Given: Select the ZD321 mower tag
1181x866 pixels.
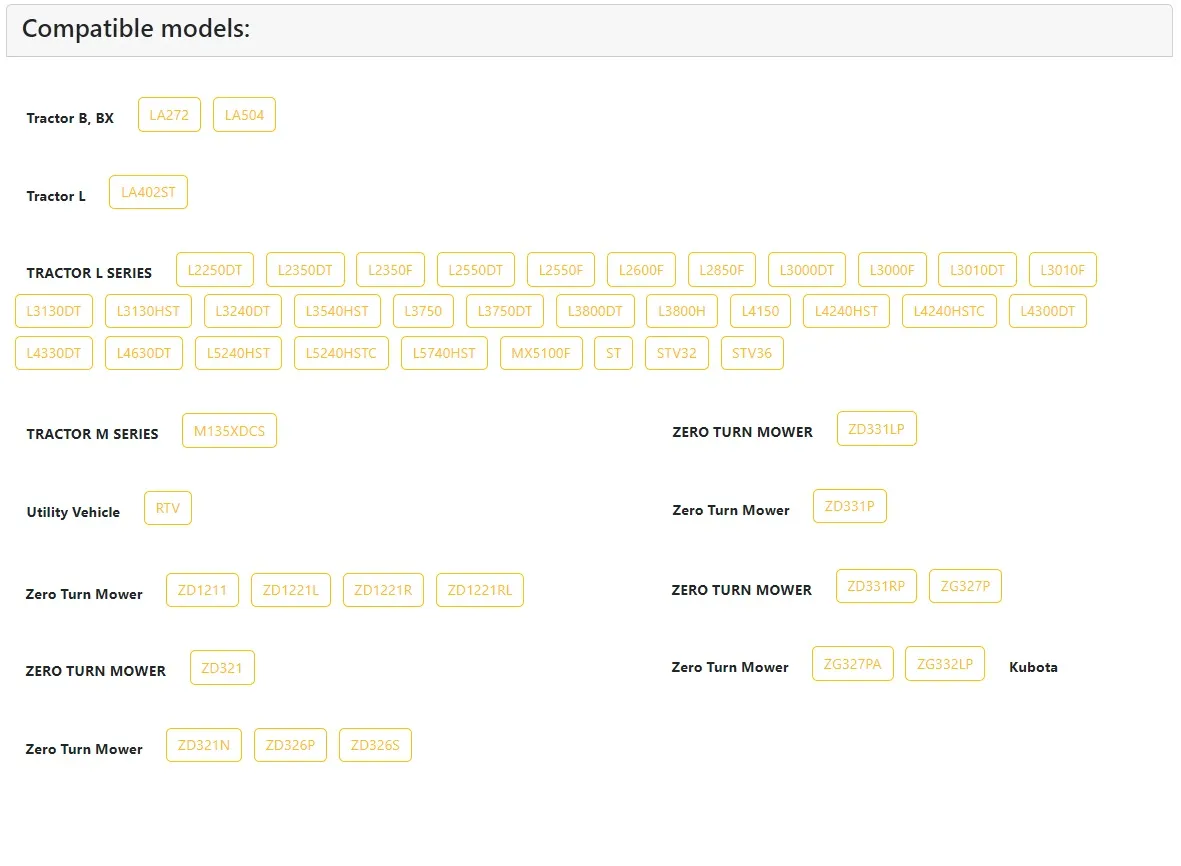Looking at the screenshot, I should (x=222, y=668).
